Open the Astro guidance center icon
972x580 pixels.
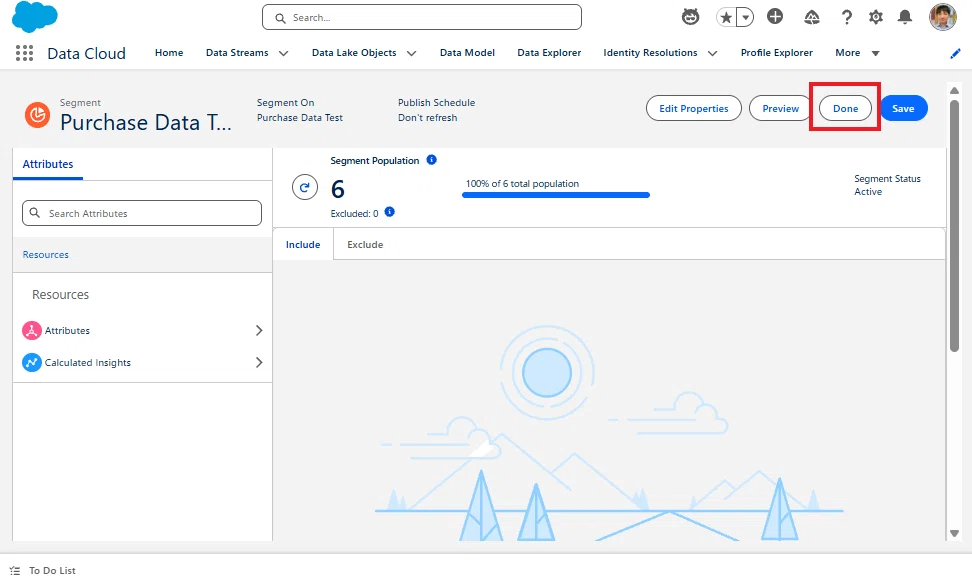point(690,17)
